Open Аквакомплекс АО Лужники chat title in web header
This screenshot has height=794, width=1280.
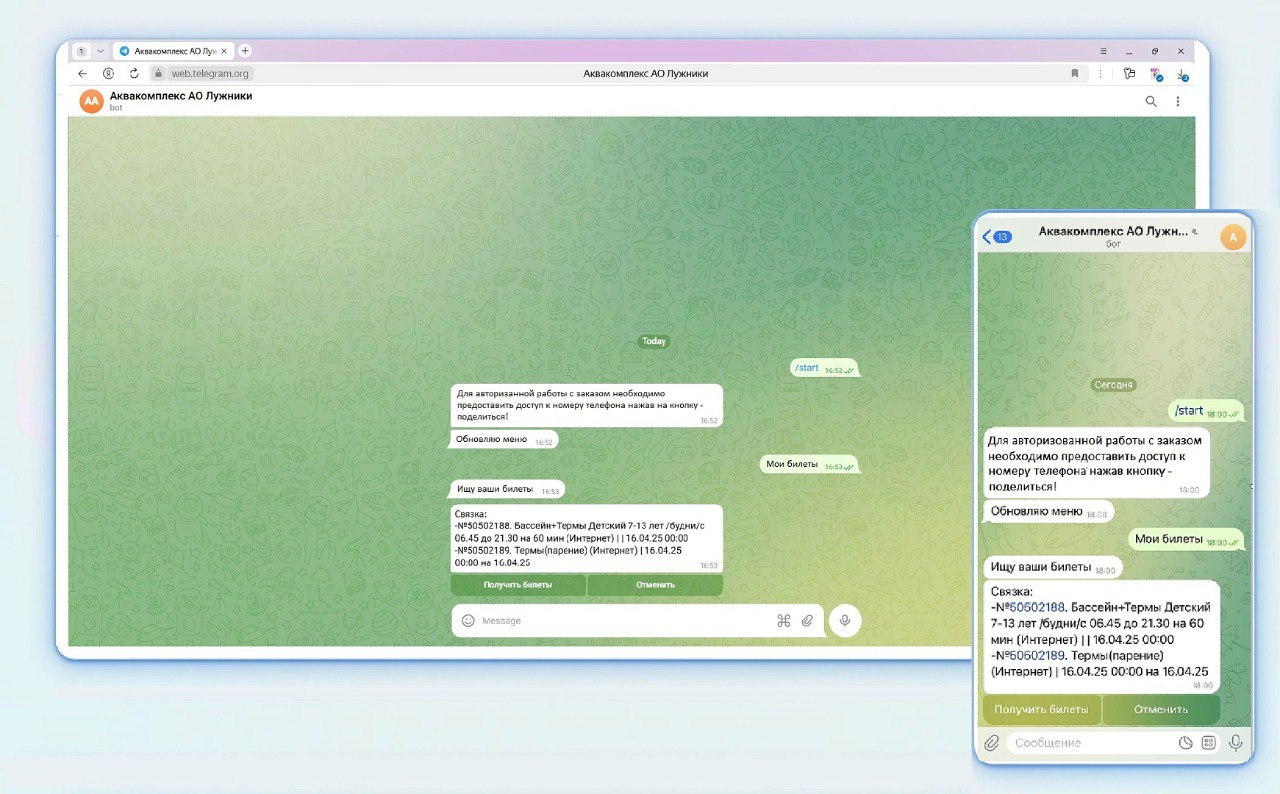tap(181, 96)
